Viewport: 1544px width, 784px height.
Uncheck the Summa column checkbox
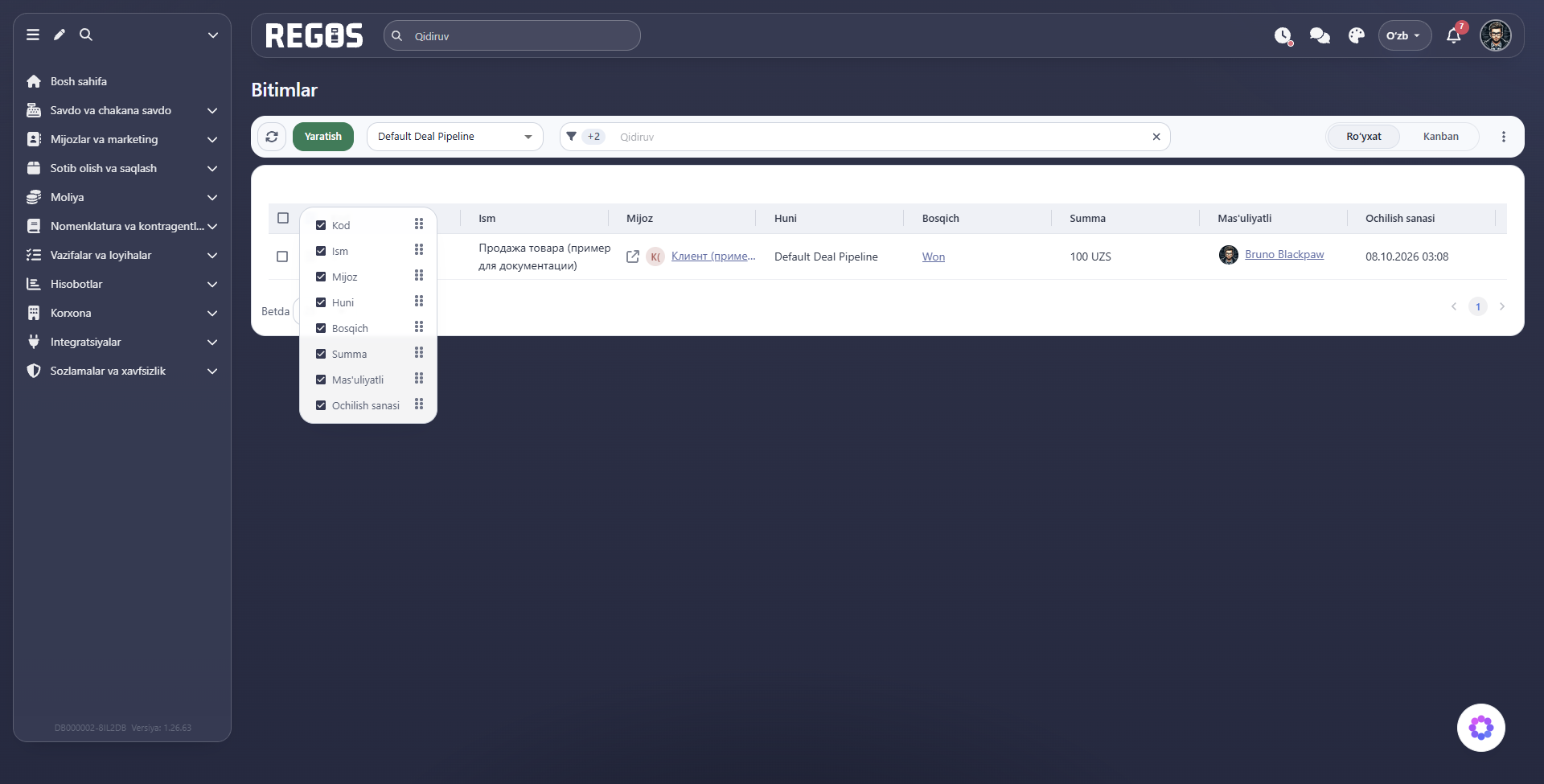[x=321, y=354]
